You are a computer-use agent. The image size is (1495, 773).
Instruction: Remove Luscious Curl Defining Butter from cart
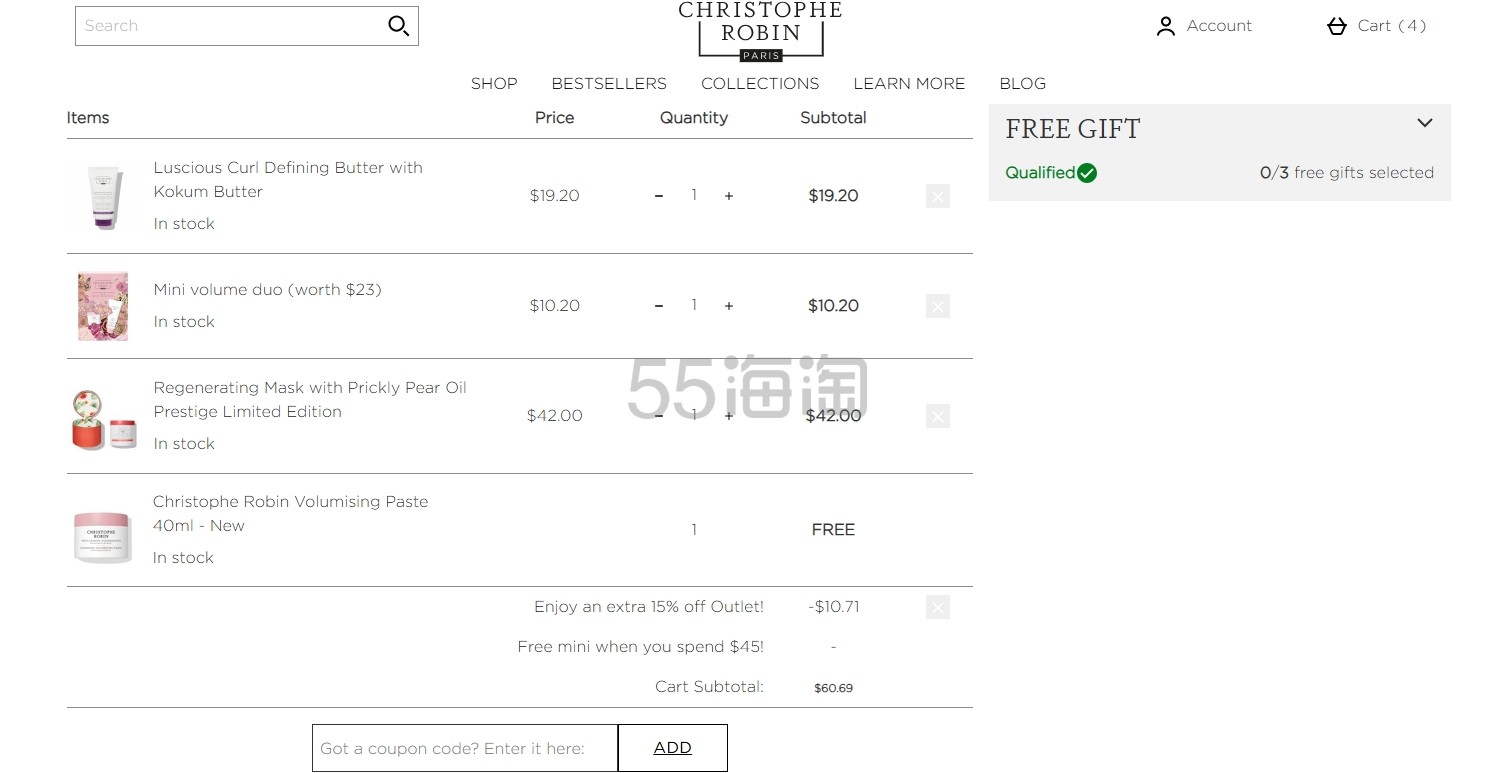coord(937,196)
